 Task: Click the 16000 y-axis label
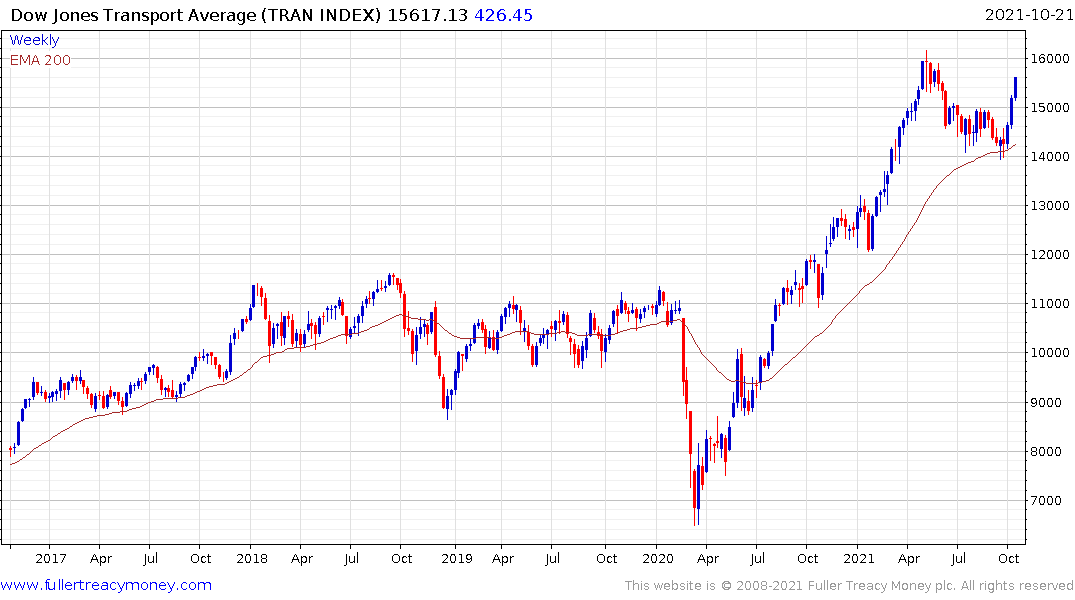click(1050, 59)
